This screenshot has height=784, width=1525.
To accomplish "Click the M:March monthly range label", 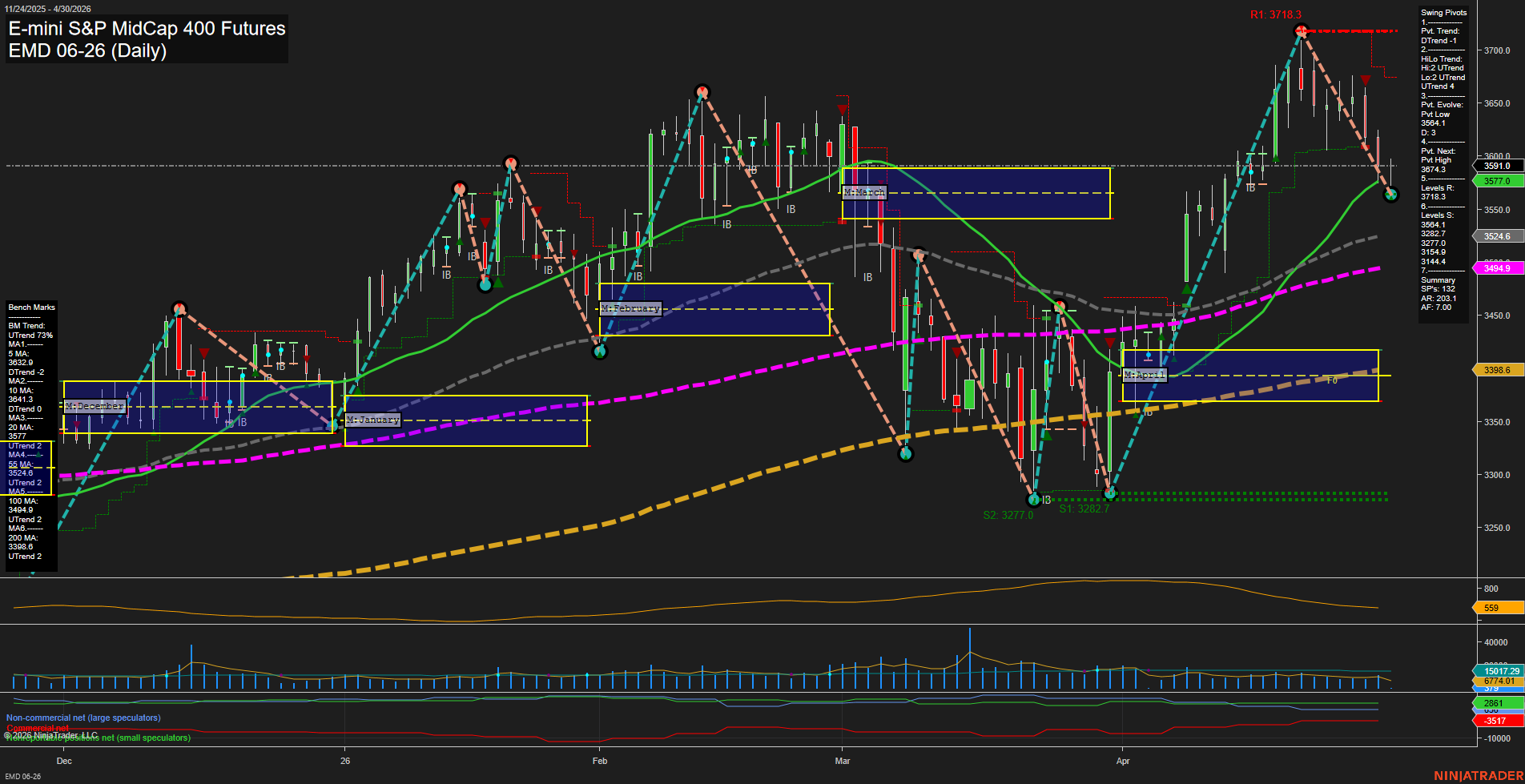I will [x=864, y=192].
